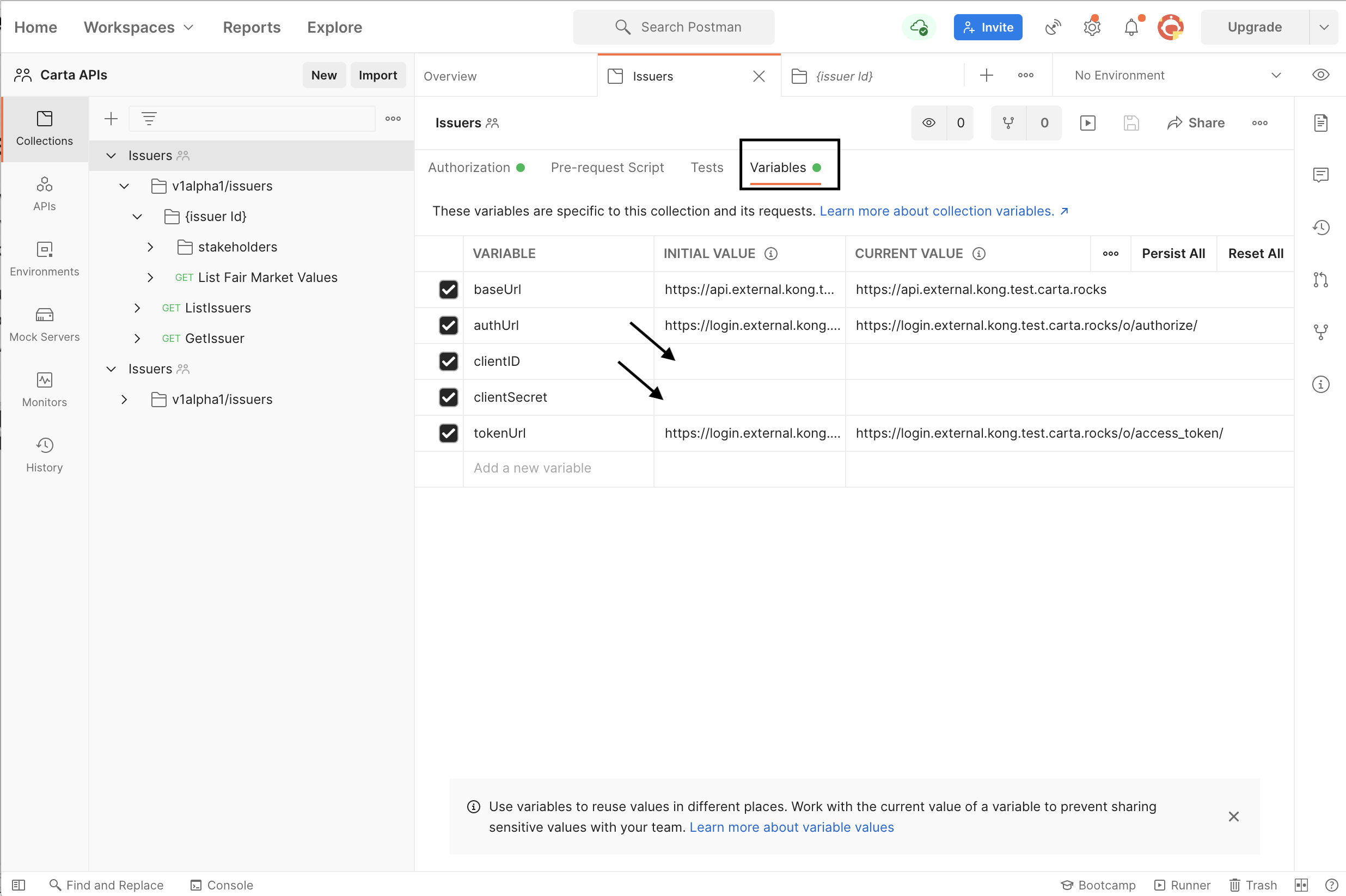Open the pull requests icon in right sidebar

[1321, 279]
